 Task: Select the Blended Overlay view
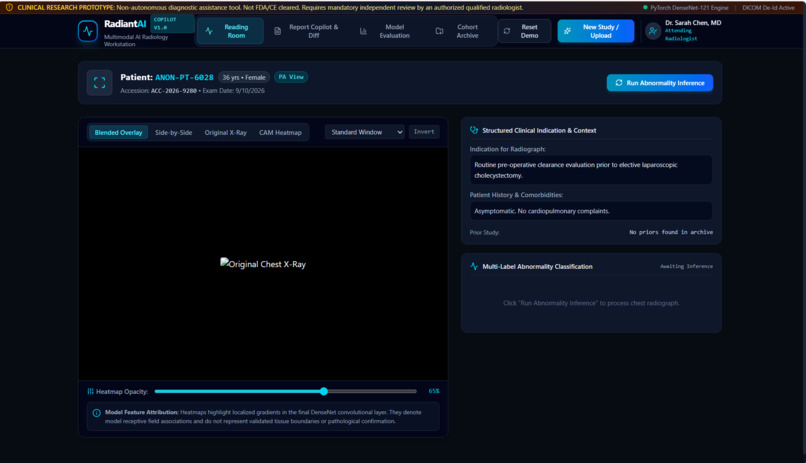click(x=118, y=133)
